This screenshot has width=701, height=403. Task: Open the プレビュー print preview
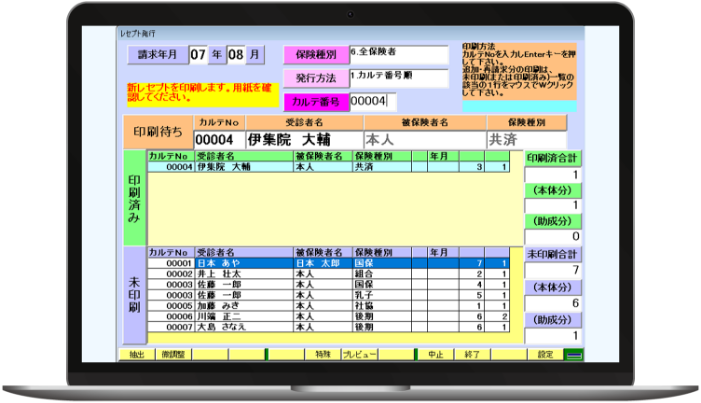(x=359, y=354)
